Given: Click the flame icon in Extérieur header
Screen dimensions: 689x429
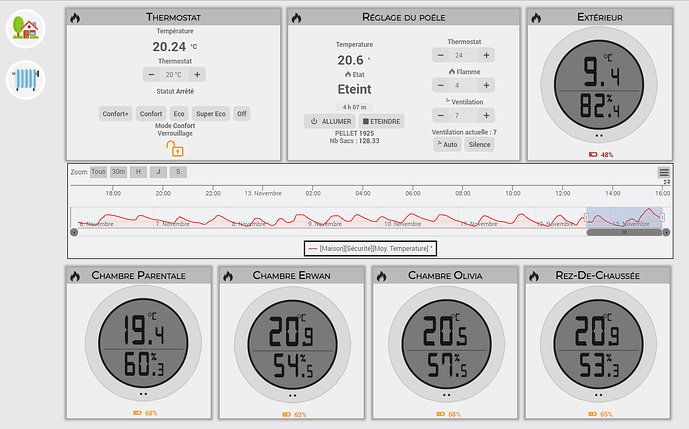Looking at the screenshot, I should pos(536,18).
